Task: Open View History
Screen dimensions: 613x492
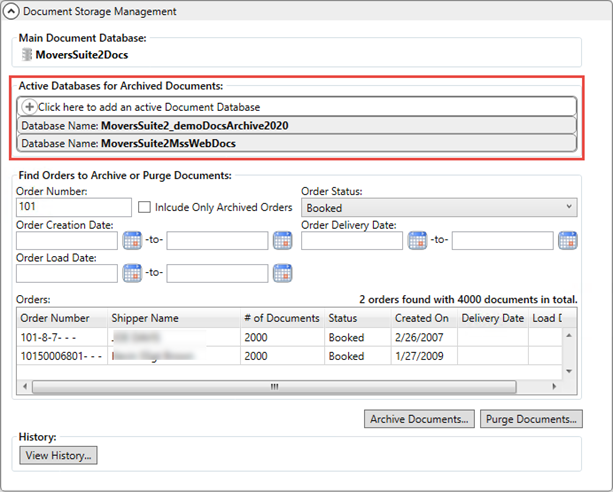Action: tap(58, 456)
